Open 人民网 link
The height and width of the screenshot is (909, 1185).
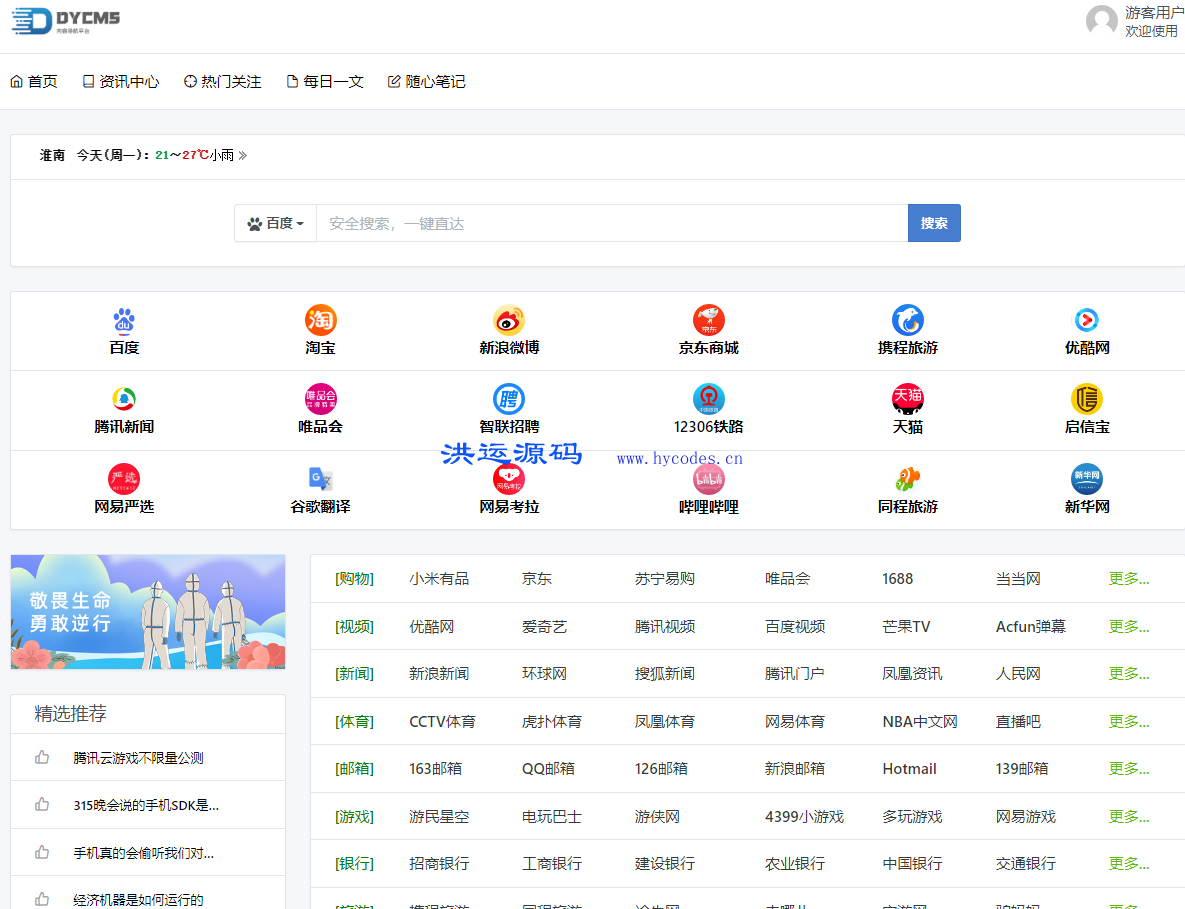coord(1018,673)
